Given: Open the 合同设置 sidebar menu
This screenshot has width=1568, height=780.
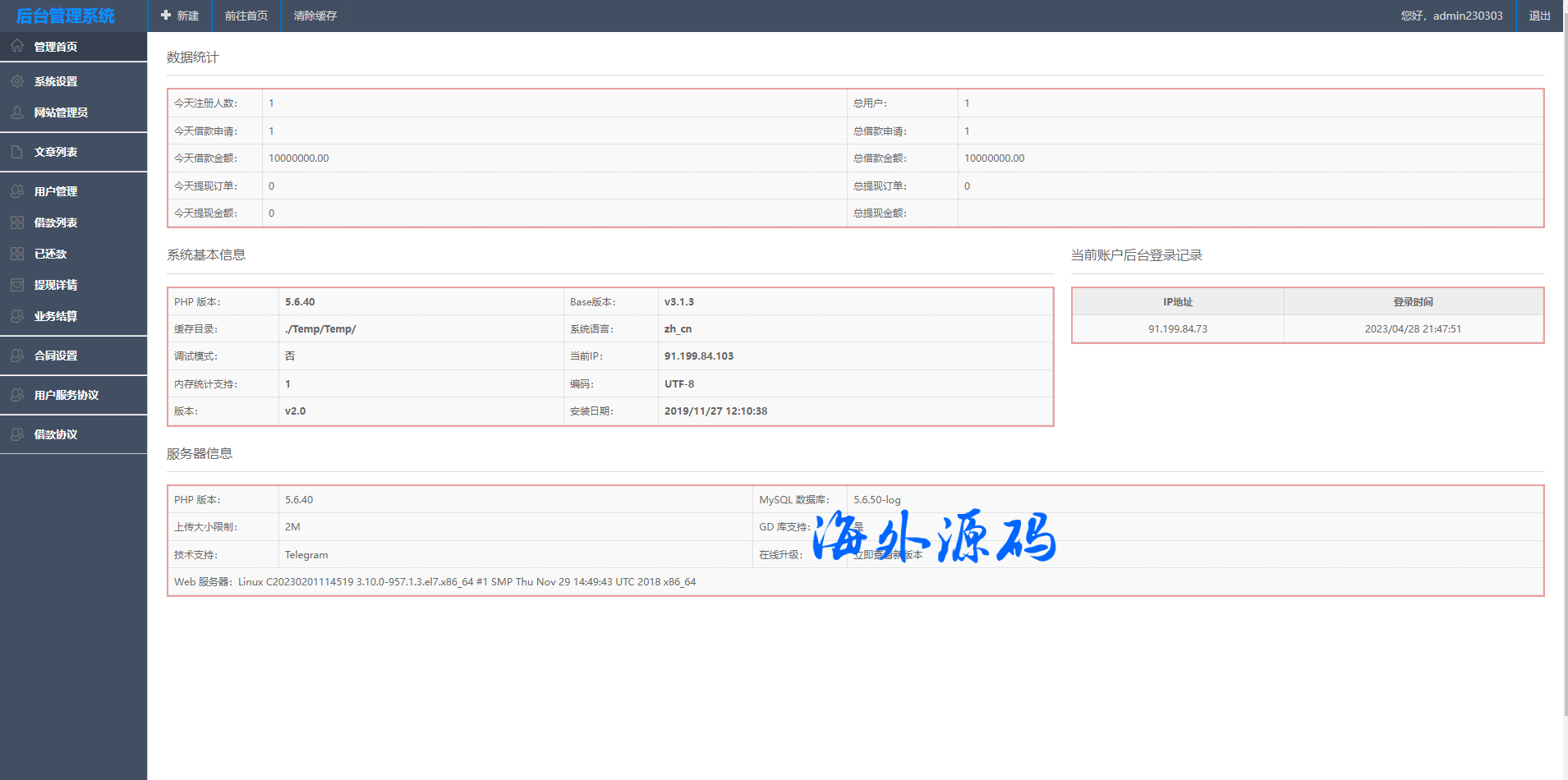Looking at the screenshot, I should (56, 356).
